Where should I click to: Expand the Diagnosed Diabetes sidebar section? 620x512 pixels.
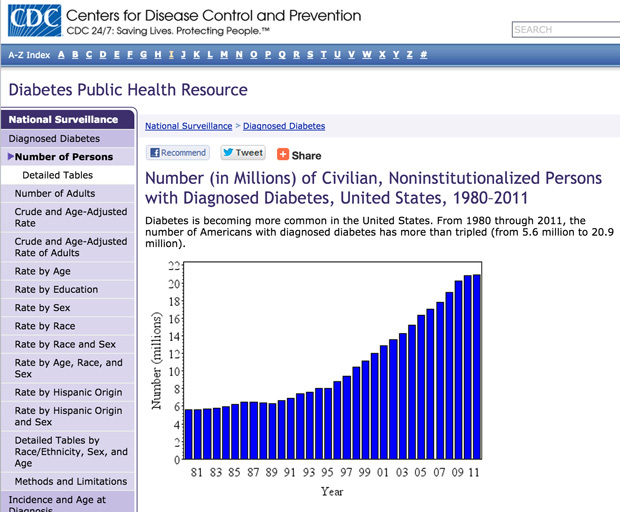click(x=54, y=139)
